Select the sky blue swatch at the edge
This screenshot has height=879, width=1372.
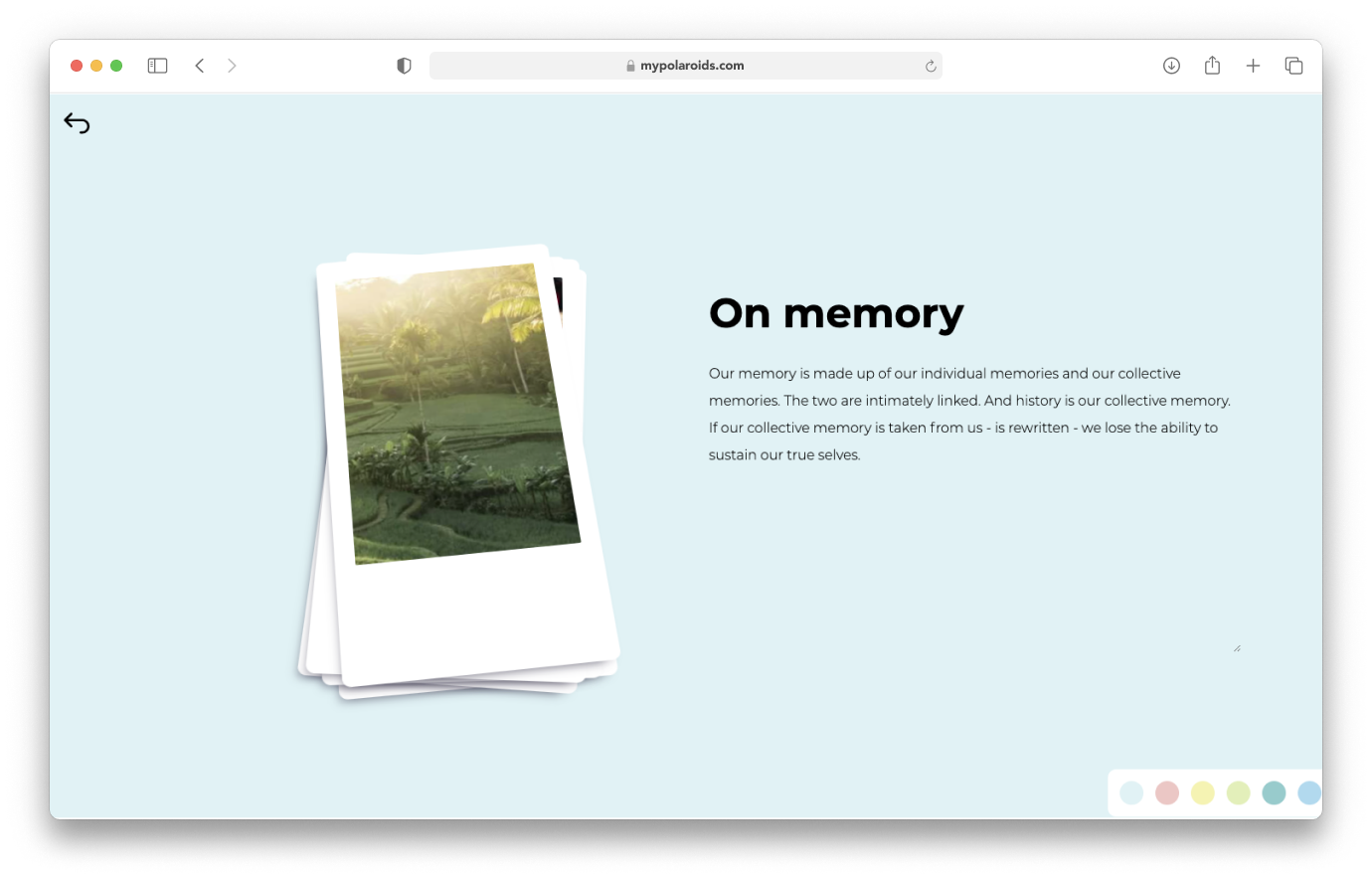pyautogui.click(x=1309, y=792)
